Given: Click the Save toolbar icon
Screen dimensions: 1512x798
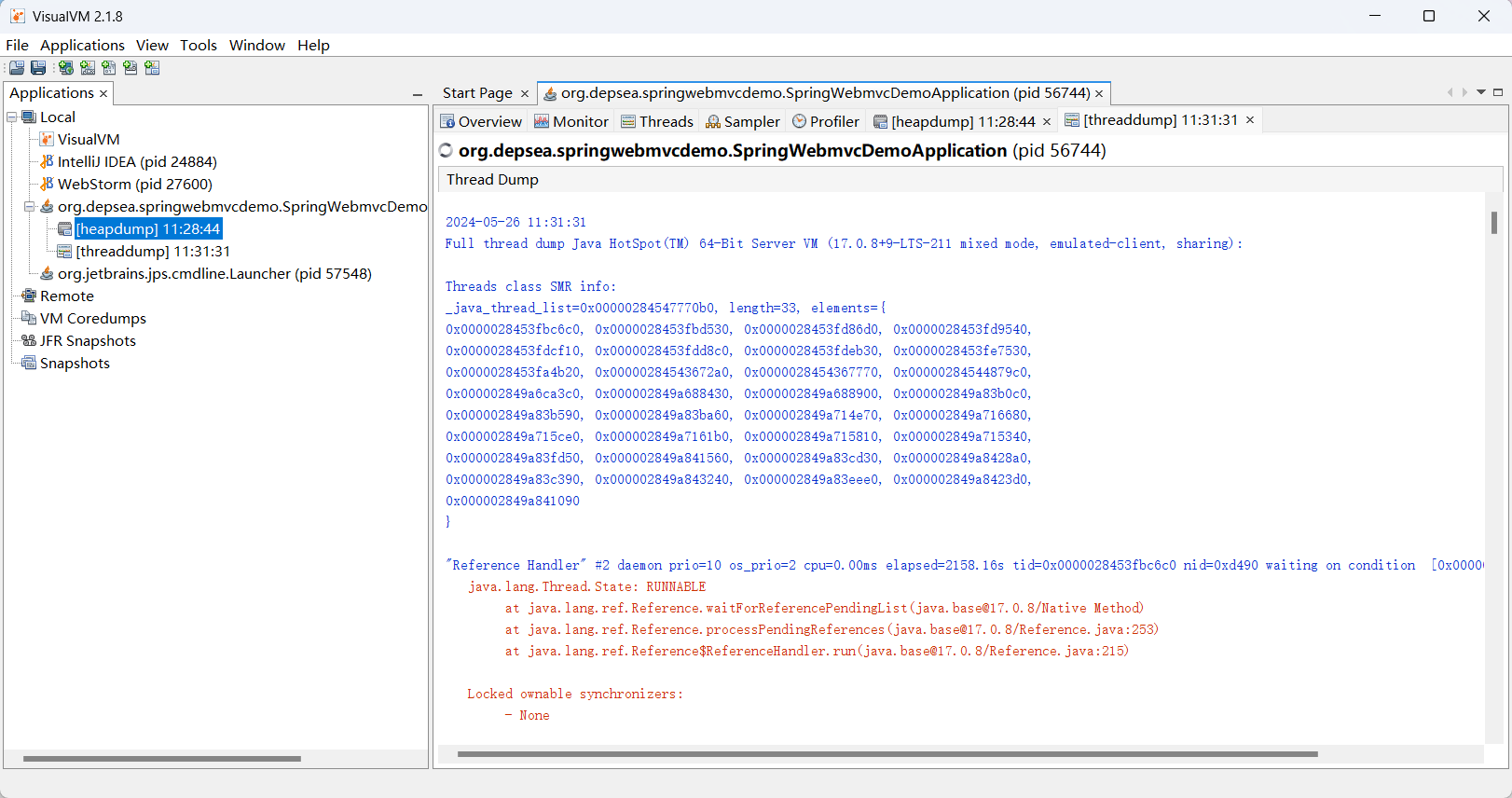Looking at the screenshot, I should click(38, 68).
